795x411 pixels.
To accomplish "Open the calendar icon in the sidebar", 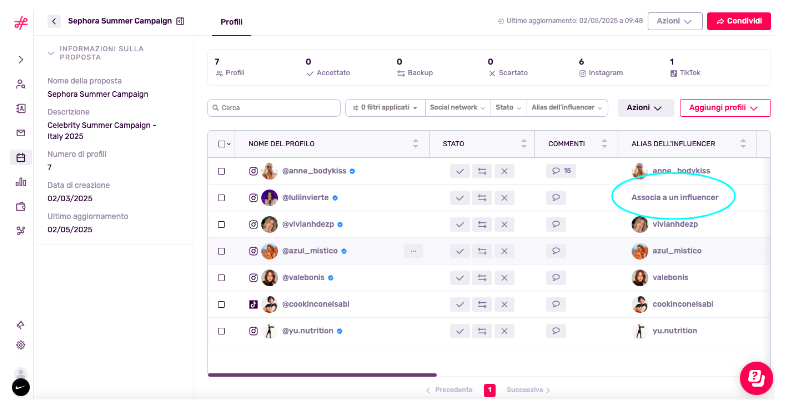I will [21, 158].
